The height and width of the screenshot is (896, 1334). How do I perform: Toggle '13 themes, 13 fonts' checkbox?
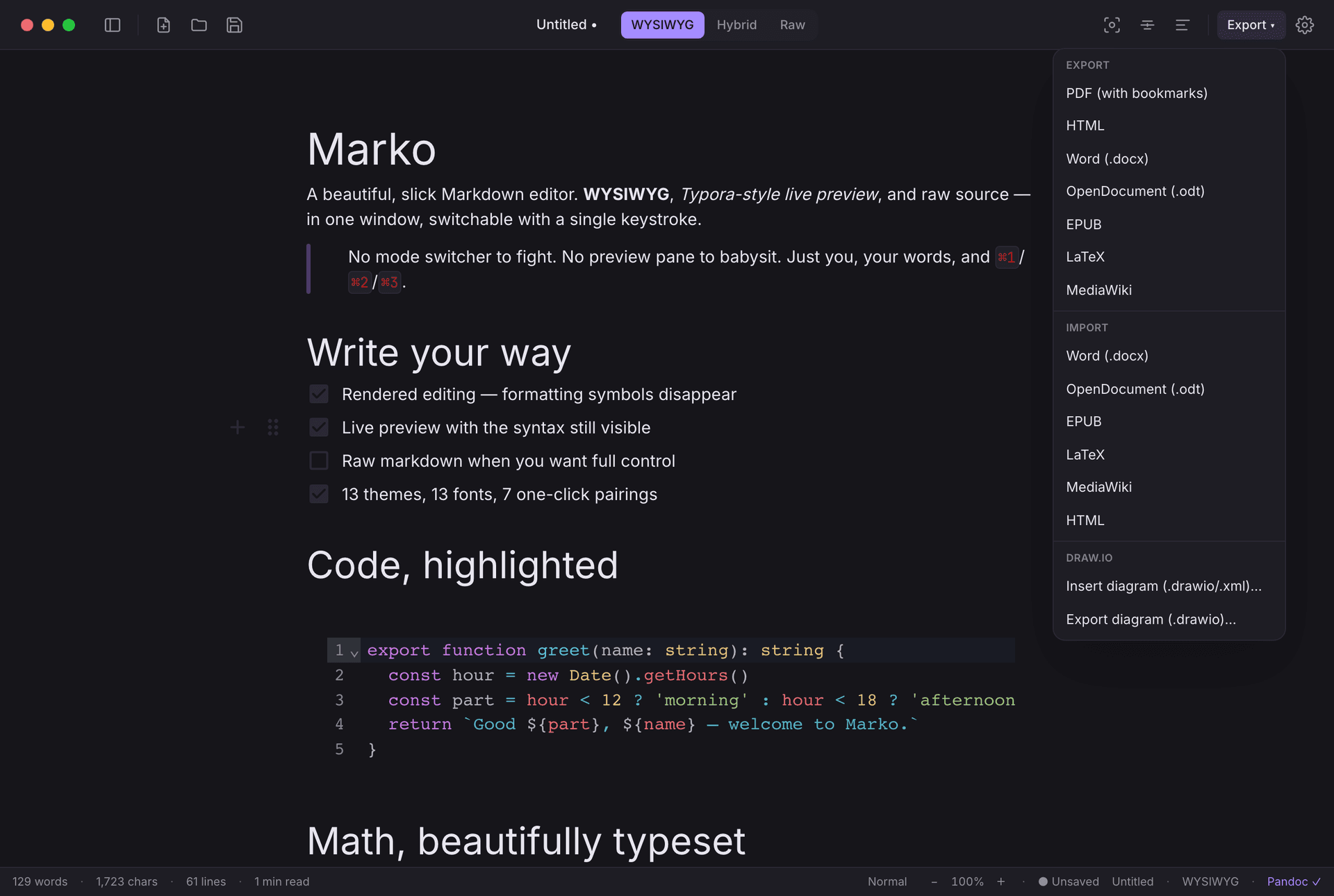[319, 494]
